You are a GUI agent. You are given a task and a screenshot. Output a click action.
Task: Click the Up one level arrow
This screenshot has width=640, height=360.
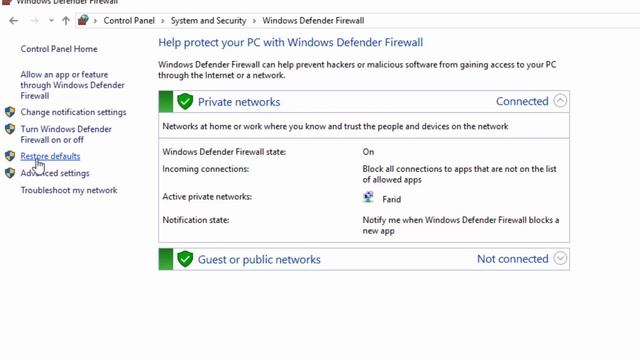click(66, 20)
